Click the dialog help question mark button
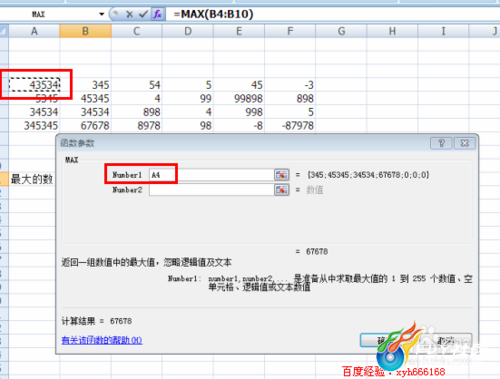500x379 pixels. coord(441,143)
